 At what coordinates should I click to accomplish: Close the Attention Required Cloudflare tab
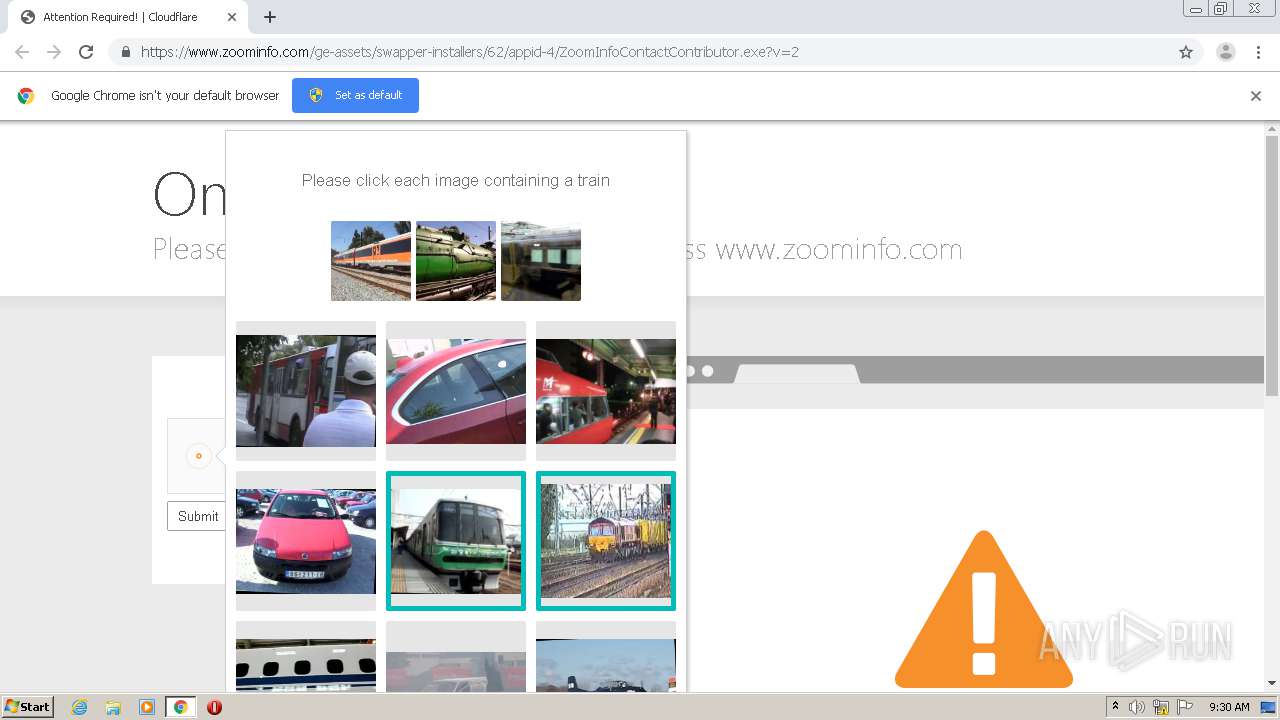[232, 17]
